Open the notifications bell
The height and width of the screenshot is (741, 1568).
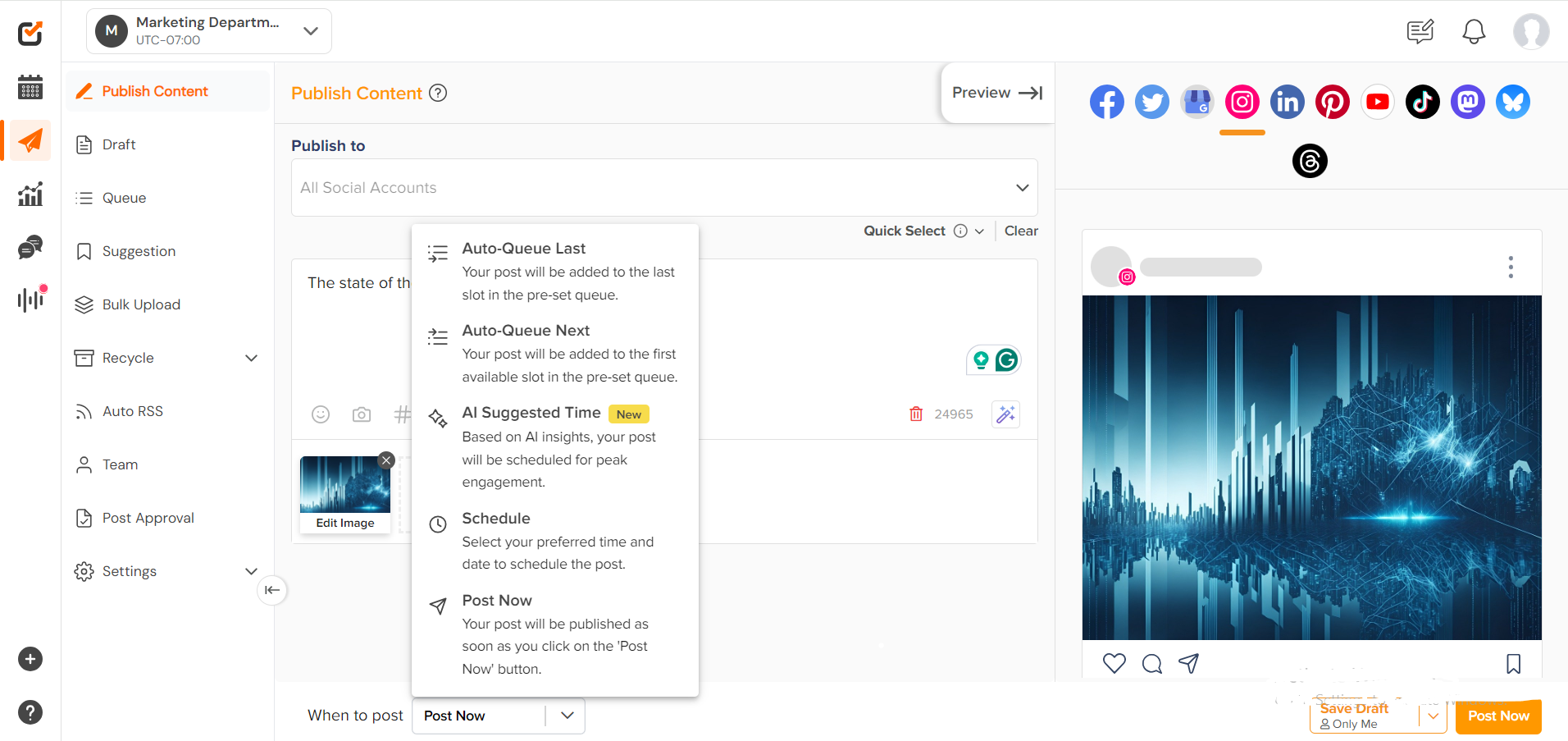(1473, 31)
